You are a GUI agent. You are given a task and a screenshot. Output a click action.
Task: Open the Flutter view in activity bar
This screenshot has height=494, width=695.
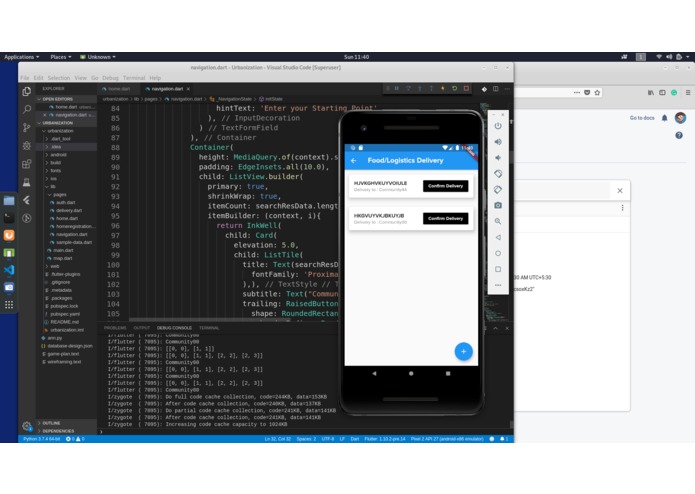[27, 200]
